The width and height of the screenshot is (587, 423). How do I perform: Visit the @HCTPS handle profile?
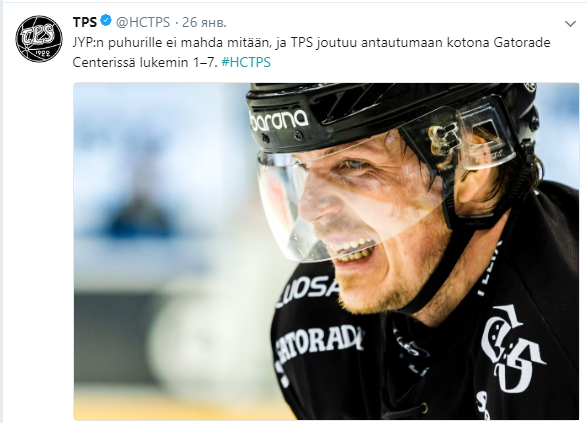click(143, 22)
